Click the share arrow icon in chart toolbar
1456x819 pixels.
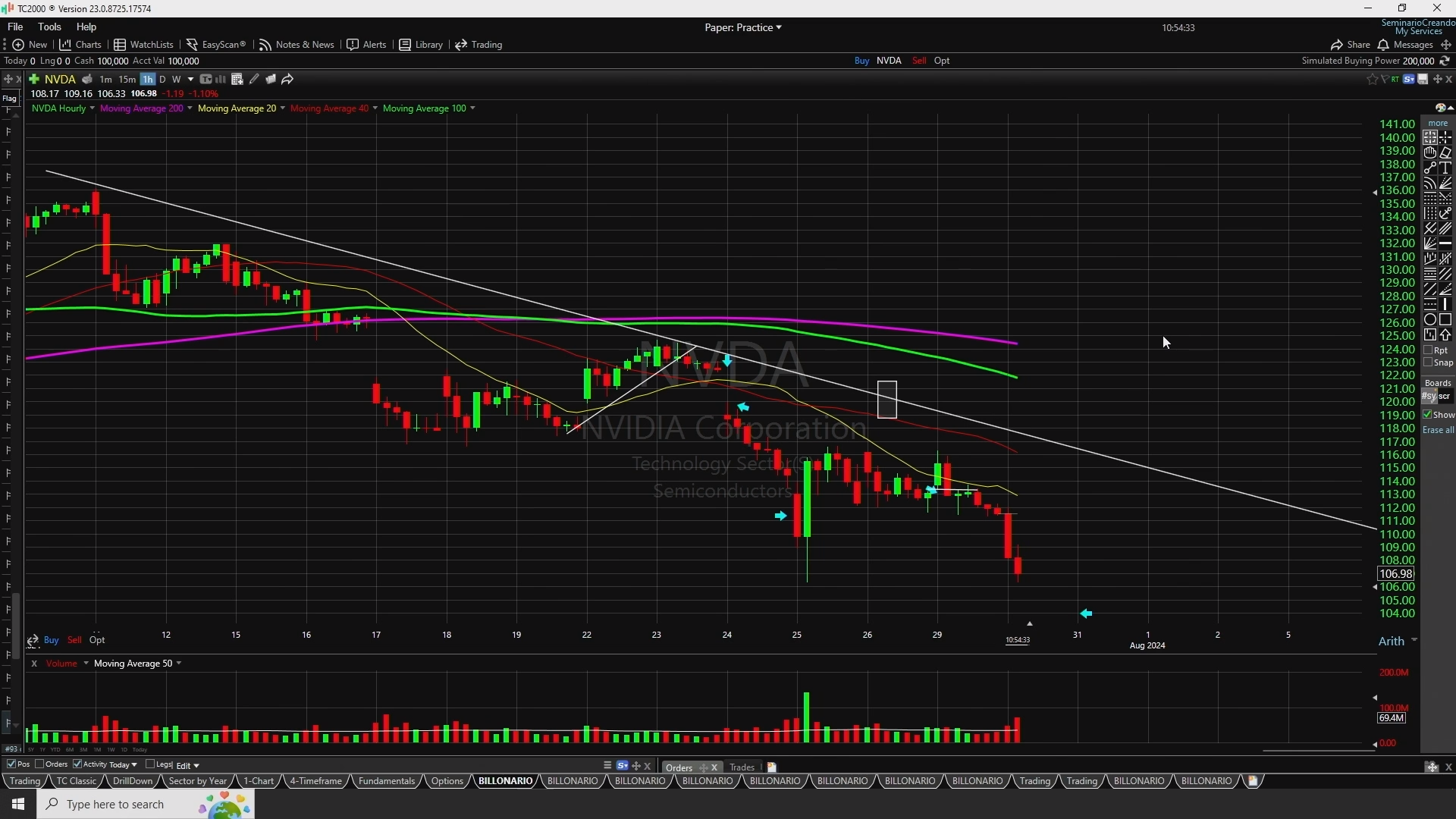[287, 79]
